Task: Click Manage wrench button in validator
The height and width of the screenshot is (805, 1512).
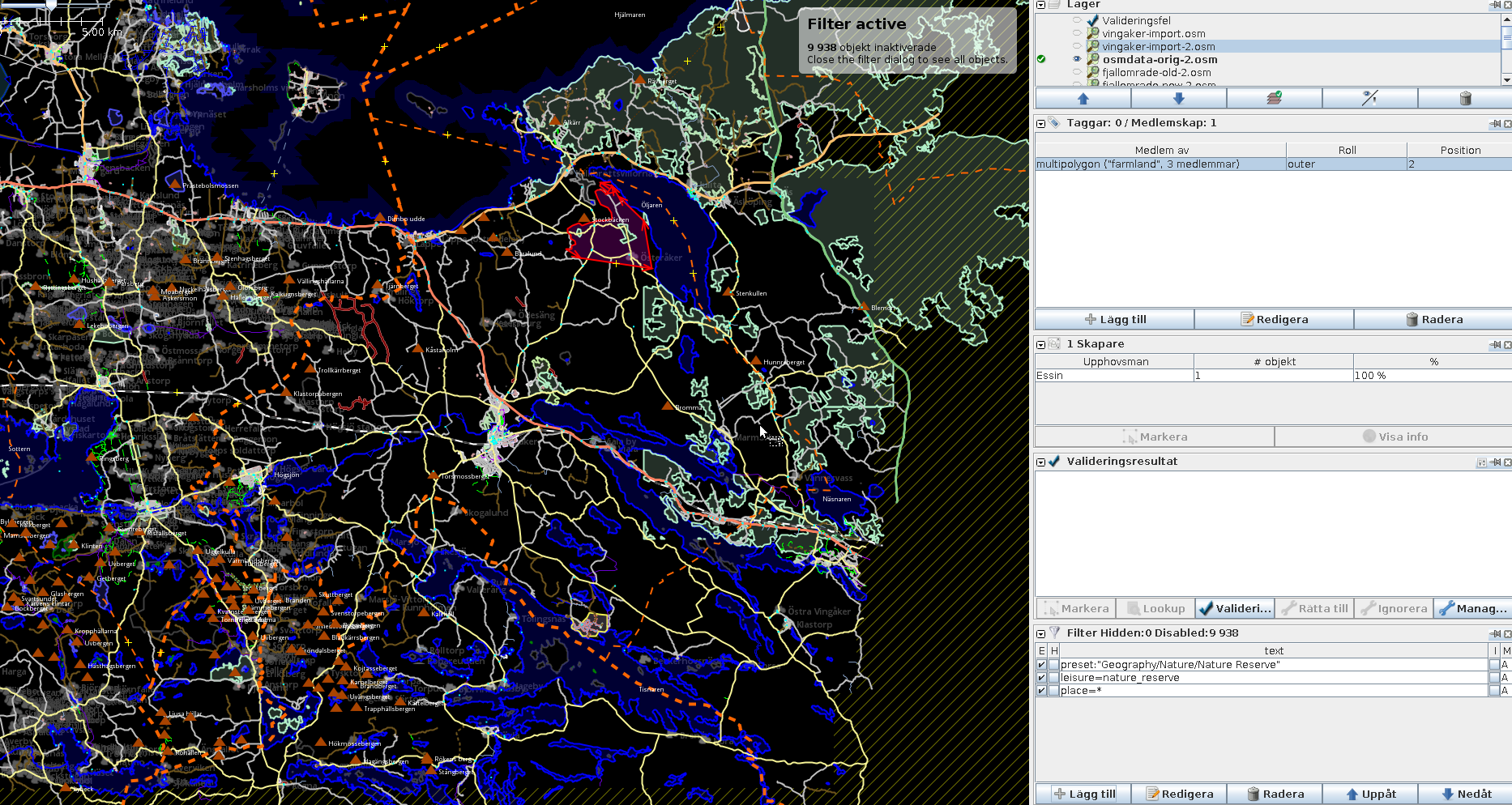Action: [1473, 608]
